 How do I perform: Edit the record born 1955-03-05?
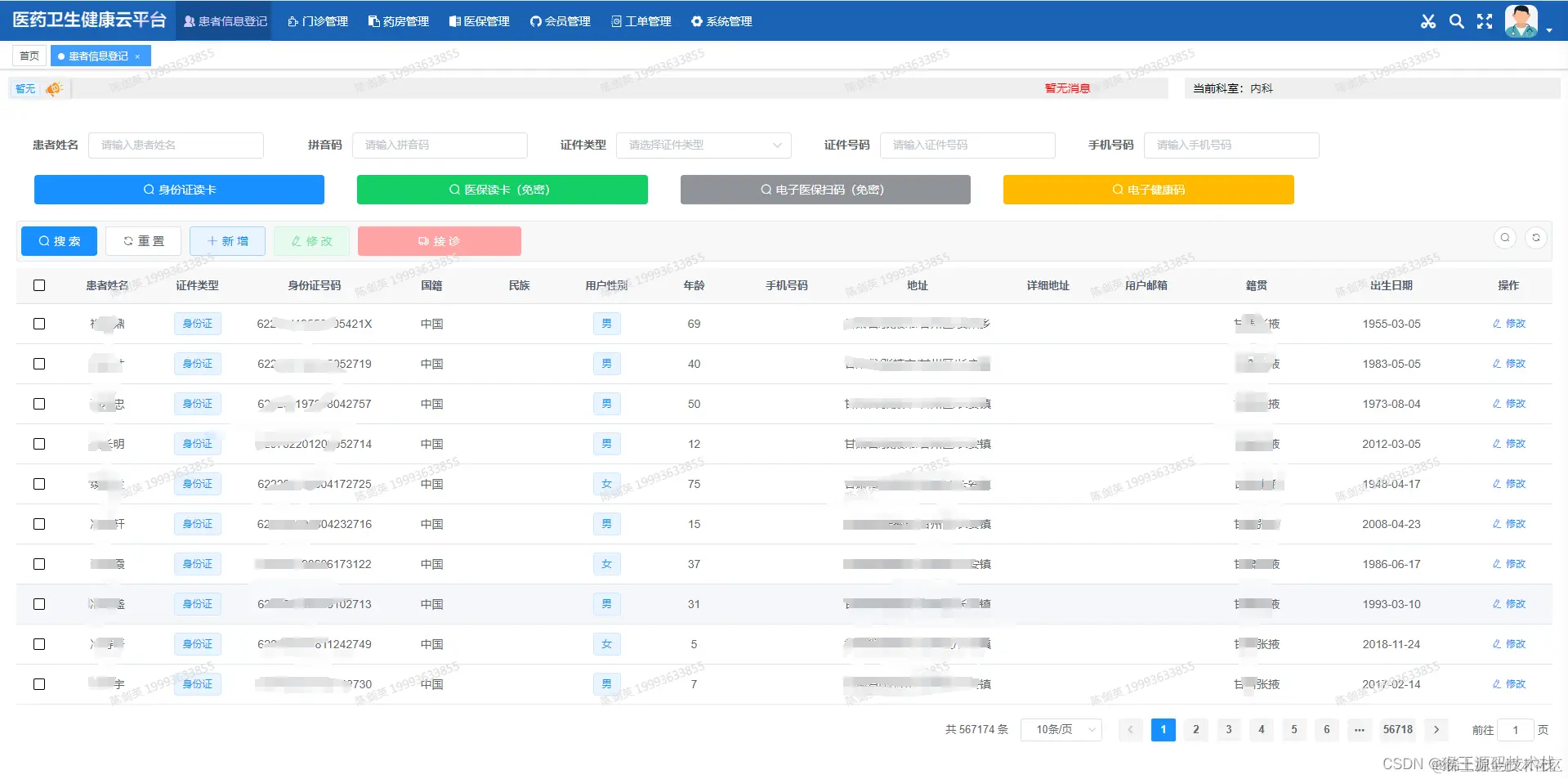1509,324
